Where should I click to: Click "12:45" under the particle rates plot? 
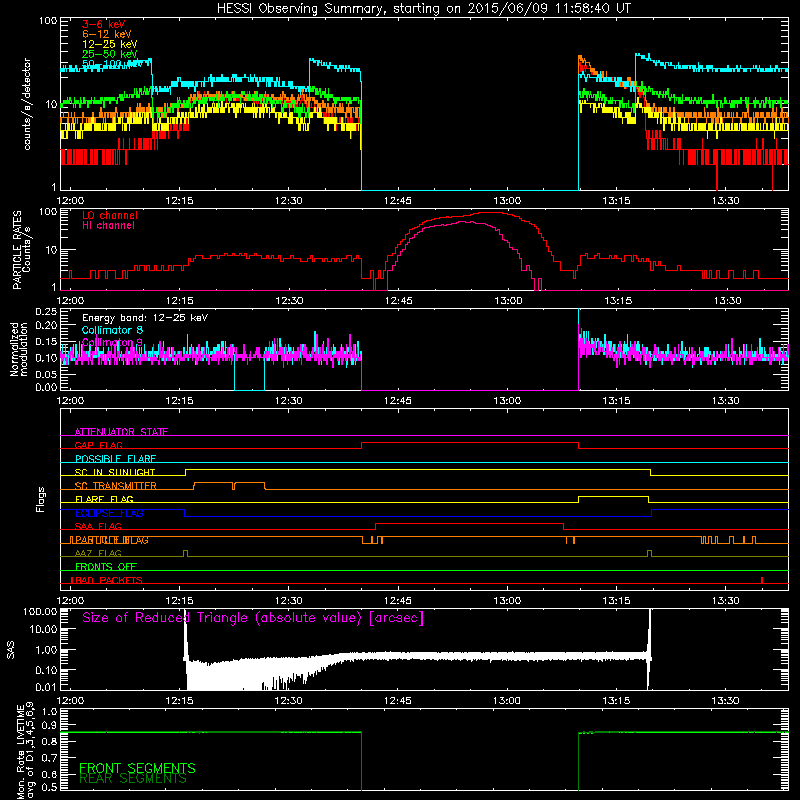tap(398, 301)
